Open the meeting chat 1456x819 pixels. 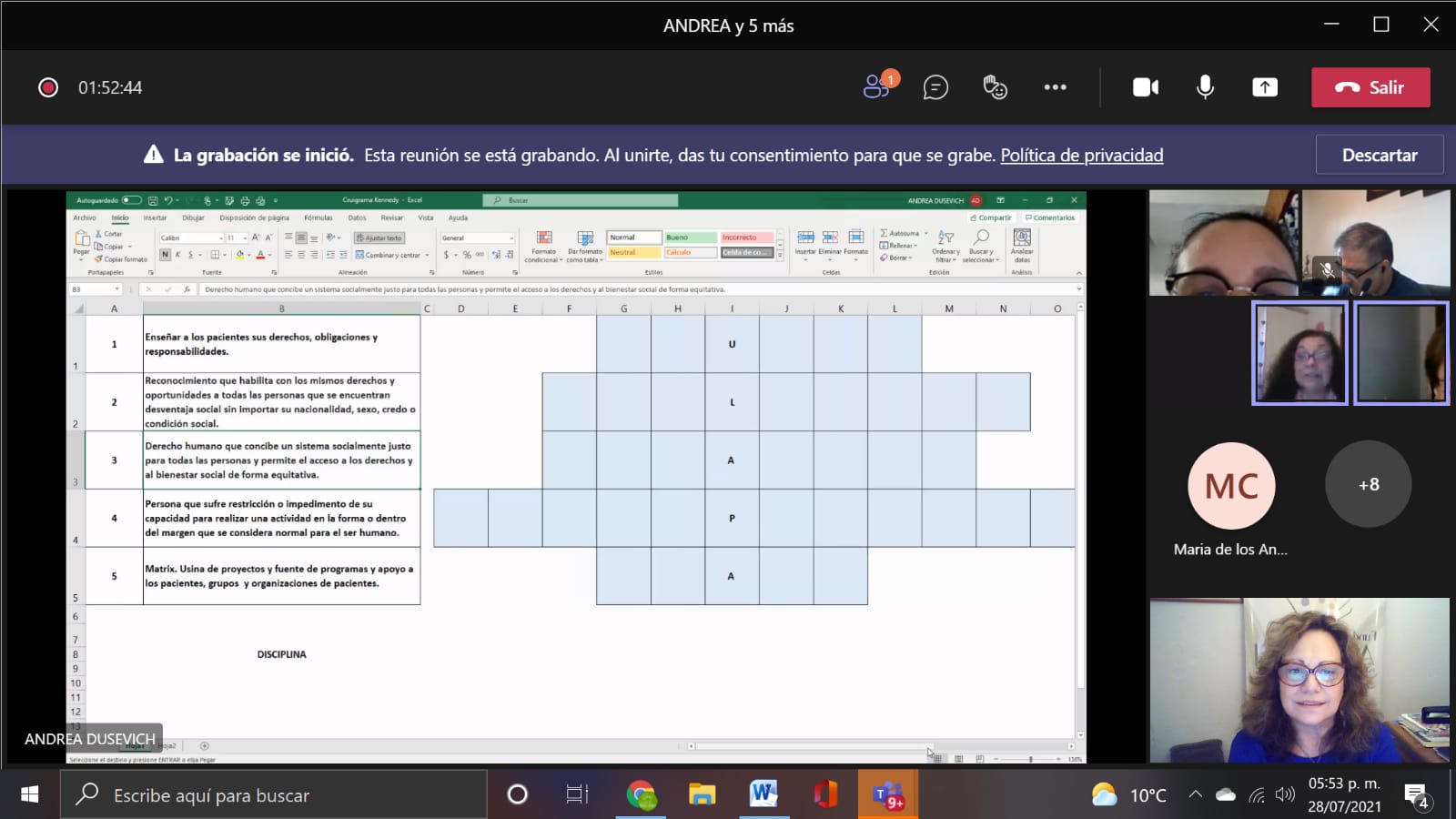coord(935,87)
